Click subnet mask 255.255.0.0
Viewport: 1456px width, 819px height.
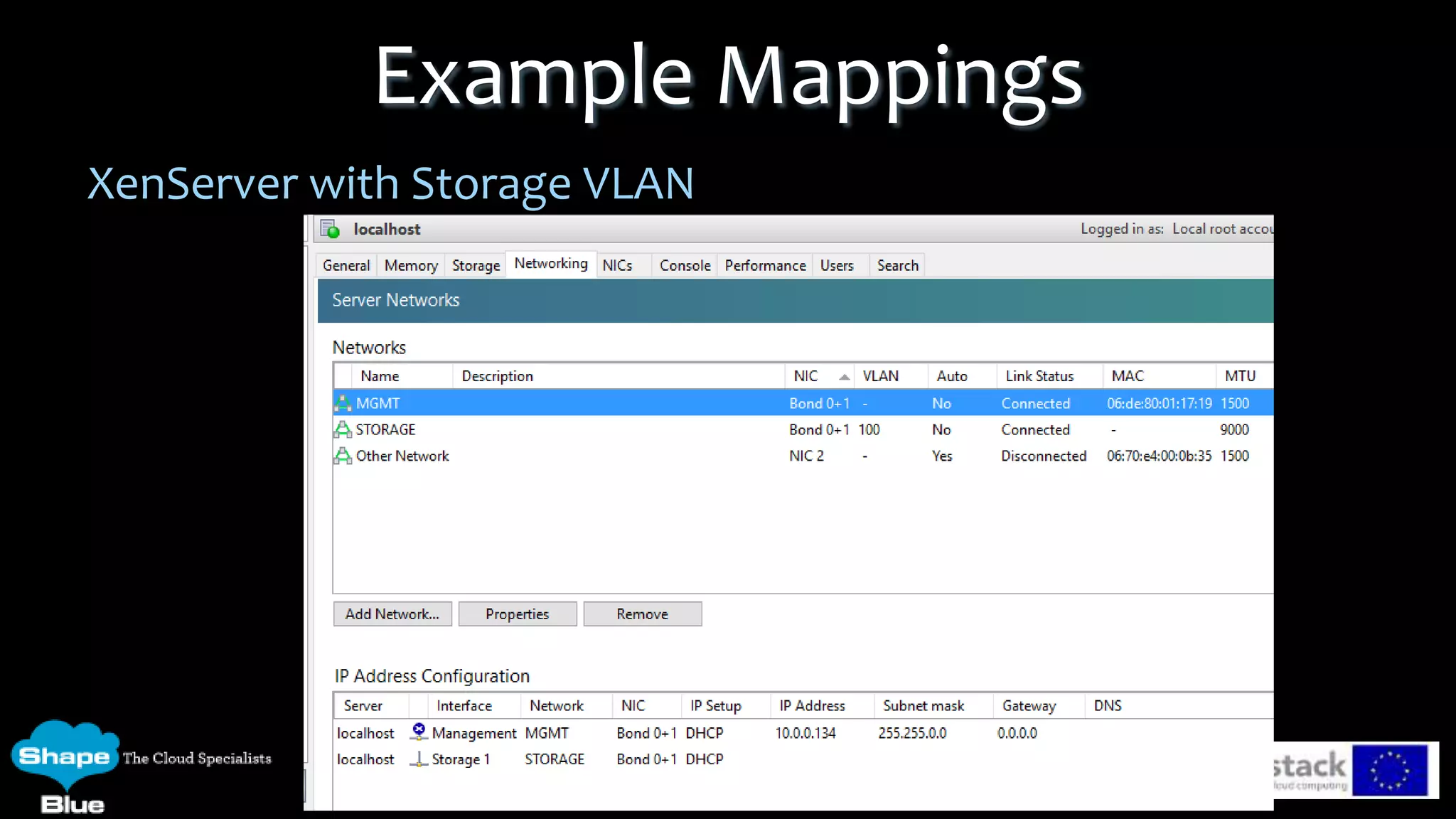point(912,733)
